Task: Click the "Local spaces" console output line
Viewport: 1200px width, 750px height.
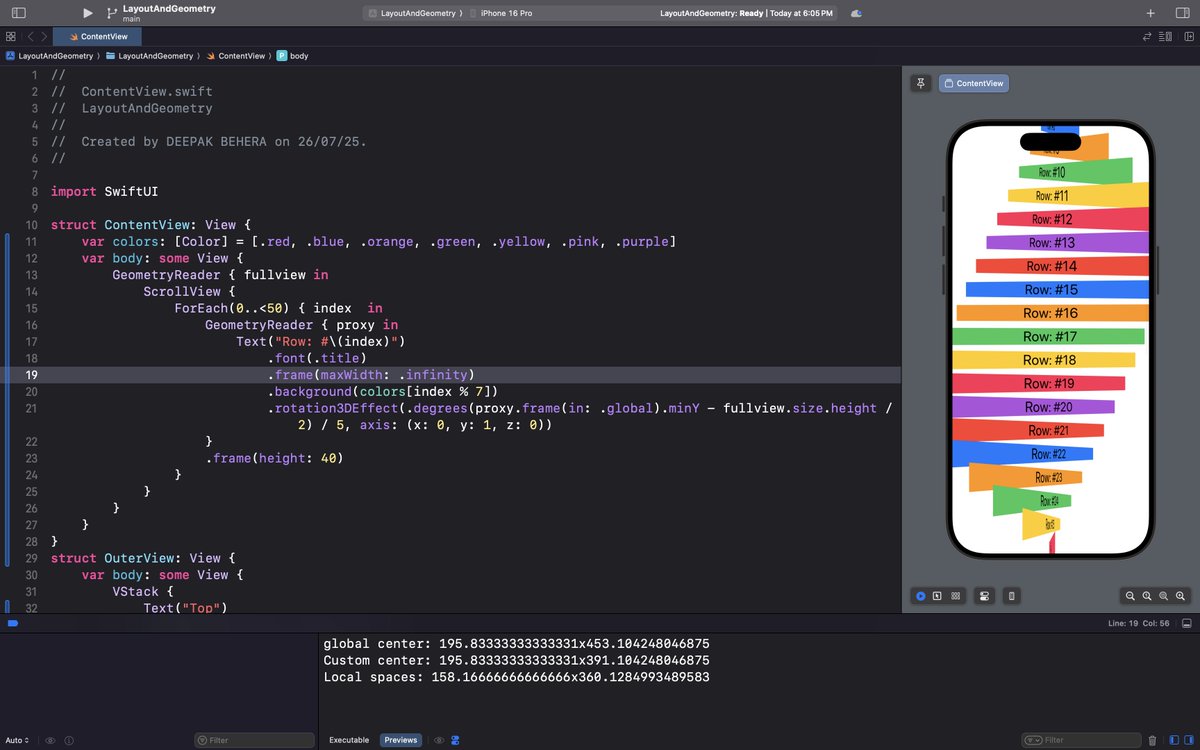Action: point(517,678)
